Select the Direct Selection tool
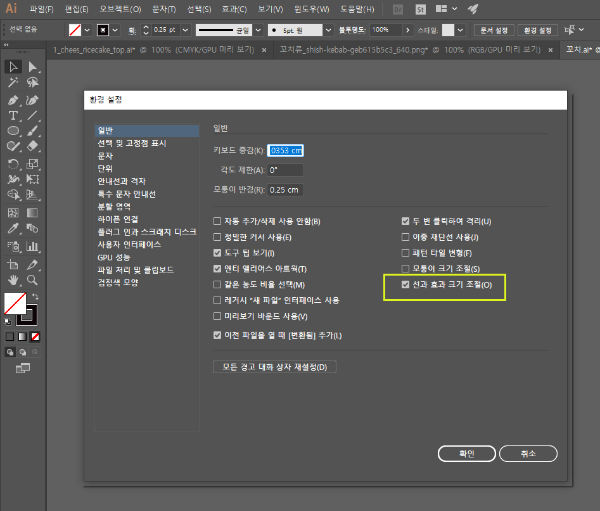This screenshot has width=600, height=511. (x=33, y=67)
